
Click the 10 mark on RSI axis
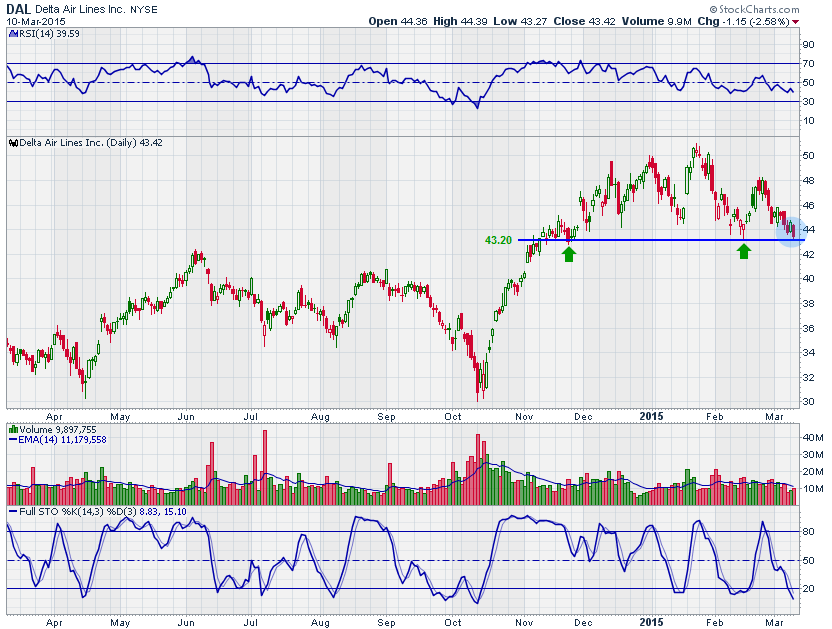pyautogui.click(x=808, y=120)
